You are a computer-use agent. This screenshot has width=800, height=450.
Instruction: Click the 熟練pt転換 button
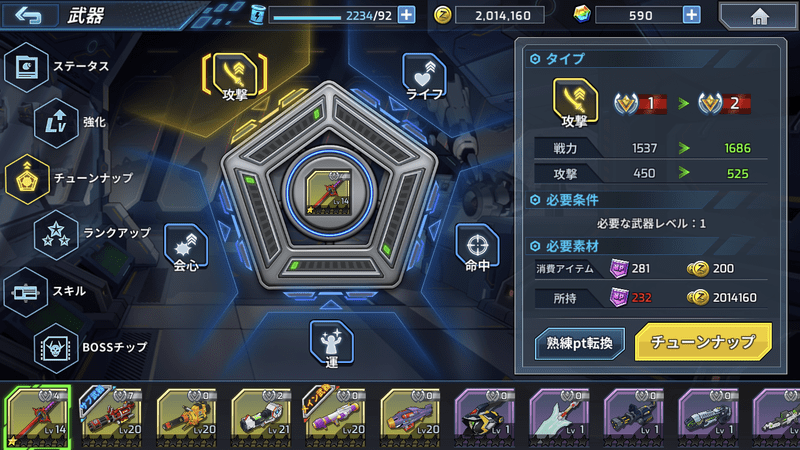580,343
